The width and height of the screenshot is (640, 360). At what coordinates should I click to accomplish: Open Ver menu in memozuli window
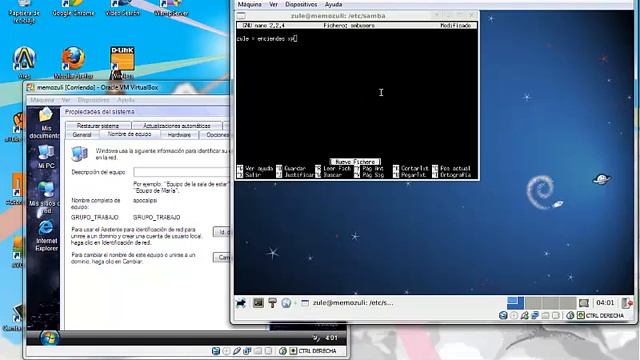[66, 100]
